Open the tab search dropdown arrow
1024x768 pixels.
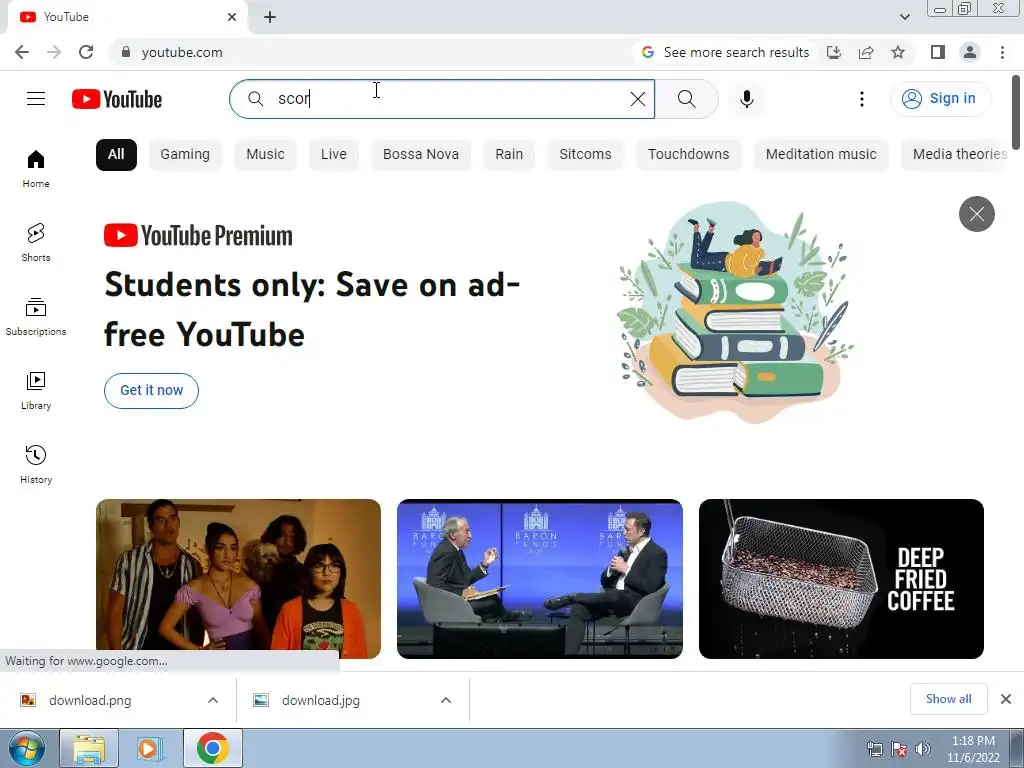904,17
